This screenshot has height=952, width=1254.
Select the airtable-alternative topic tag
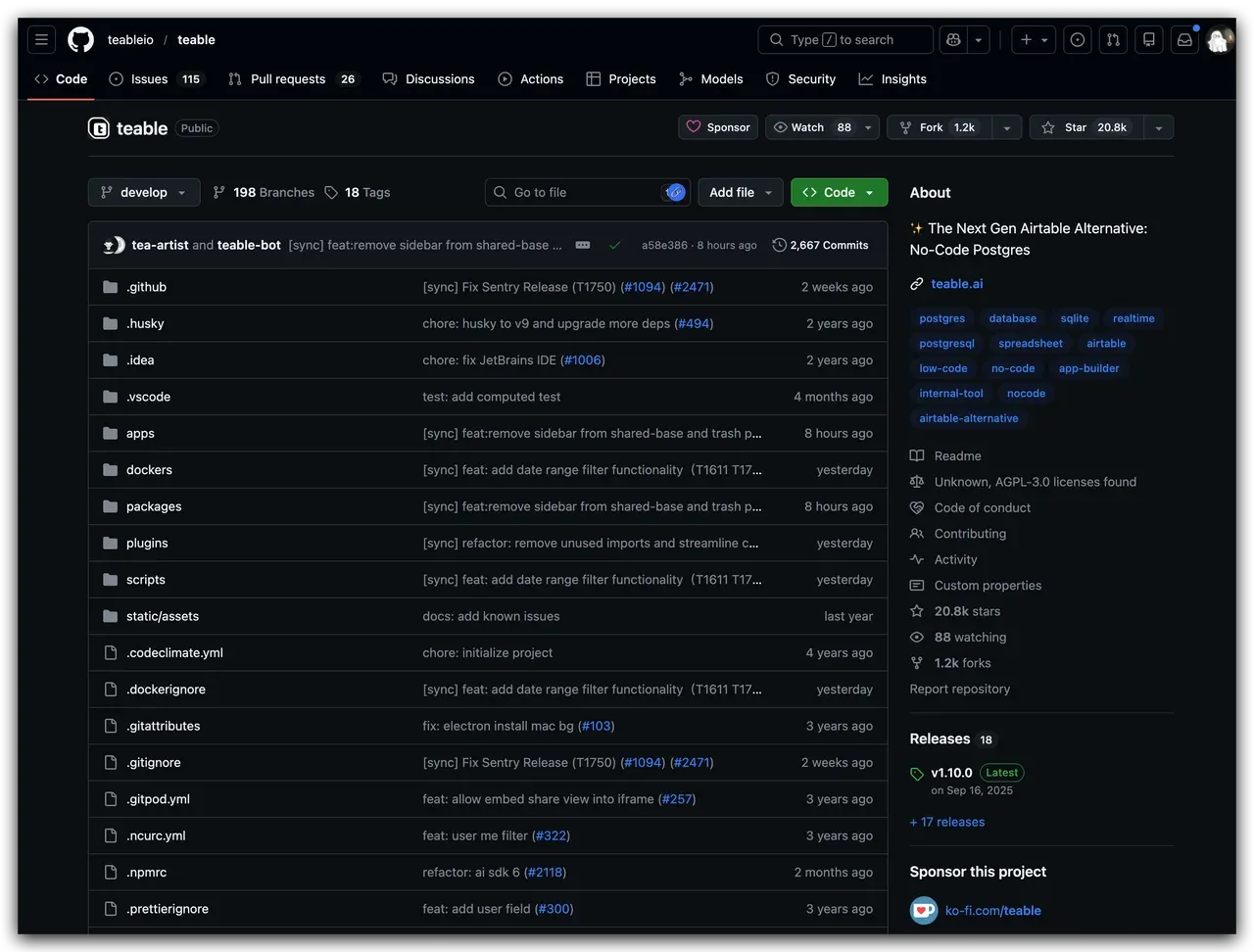point(968,418)
